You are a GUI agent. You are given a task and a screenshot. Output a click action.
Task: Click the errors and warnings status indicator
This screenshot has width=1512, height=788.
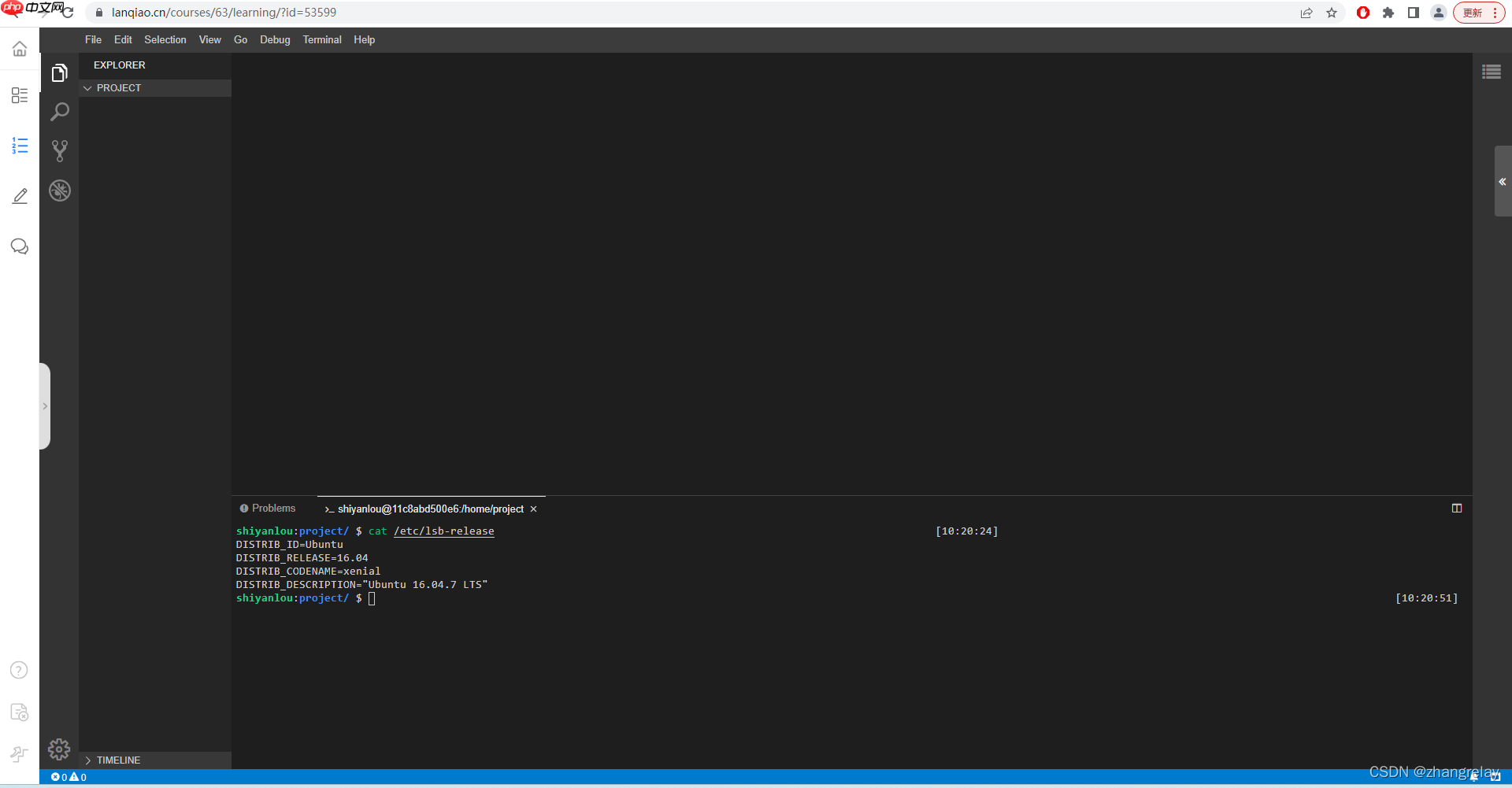click(x=69, y=777)
